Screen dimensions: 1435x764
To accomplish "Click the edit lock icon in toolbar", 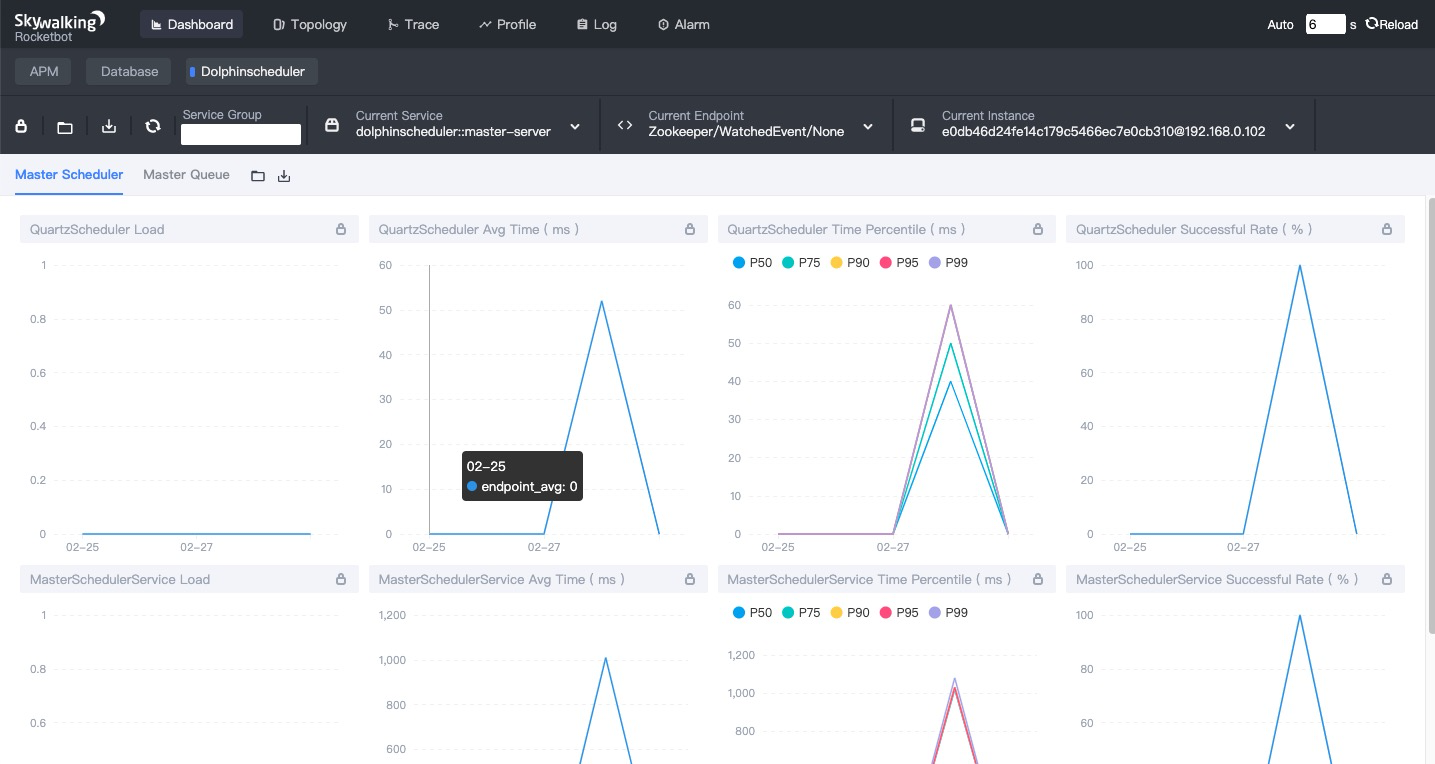I will (21, 126).
